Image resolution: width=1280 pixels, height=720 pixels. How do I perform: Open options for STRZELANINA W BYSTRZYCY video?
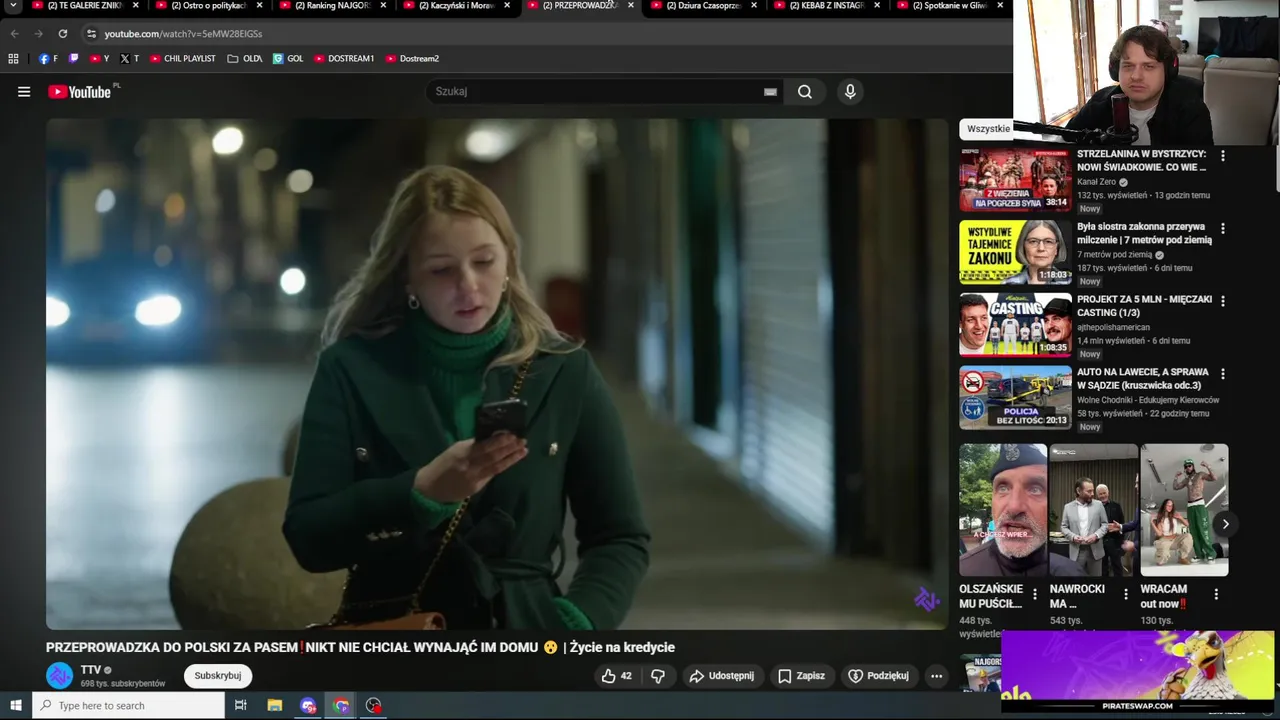tap(1222, 156)
